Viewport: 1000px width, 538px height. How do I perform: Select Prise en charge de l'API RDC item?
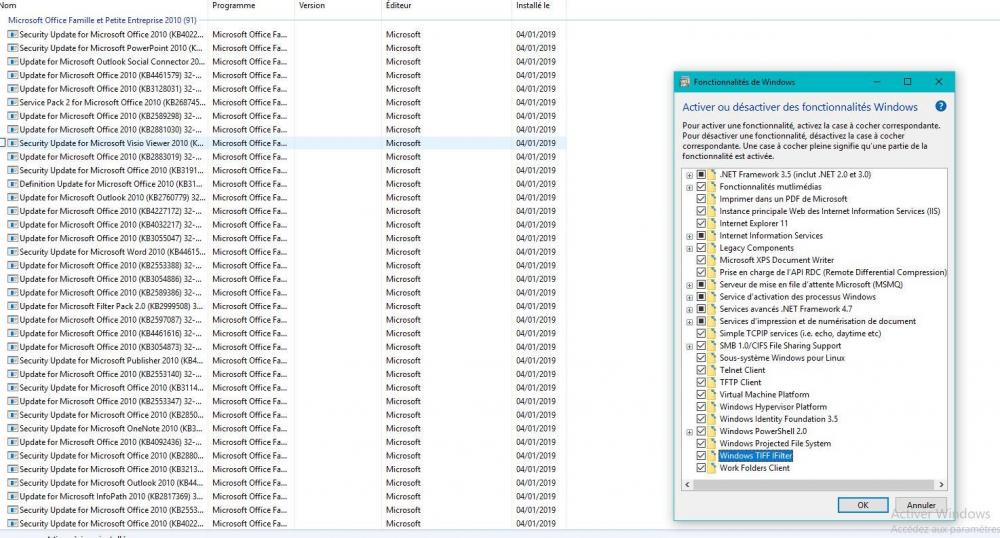tap(833, 272)
